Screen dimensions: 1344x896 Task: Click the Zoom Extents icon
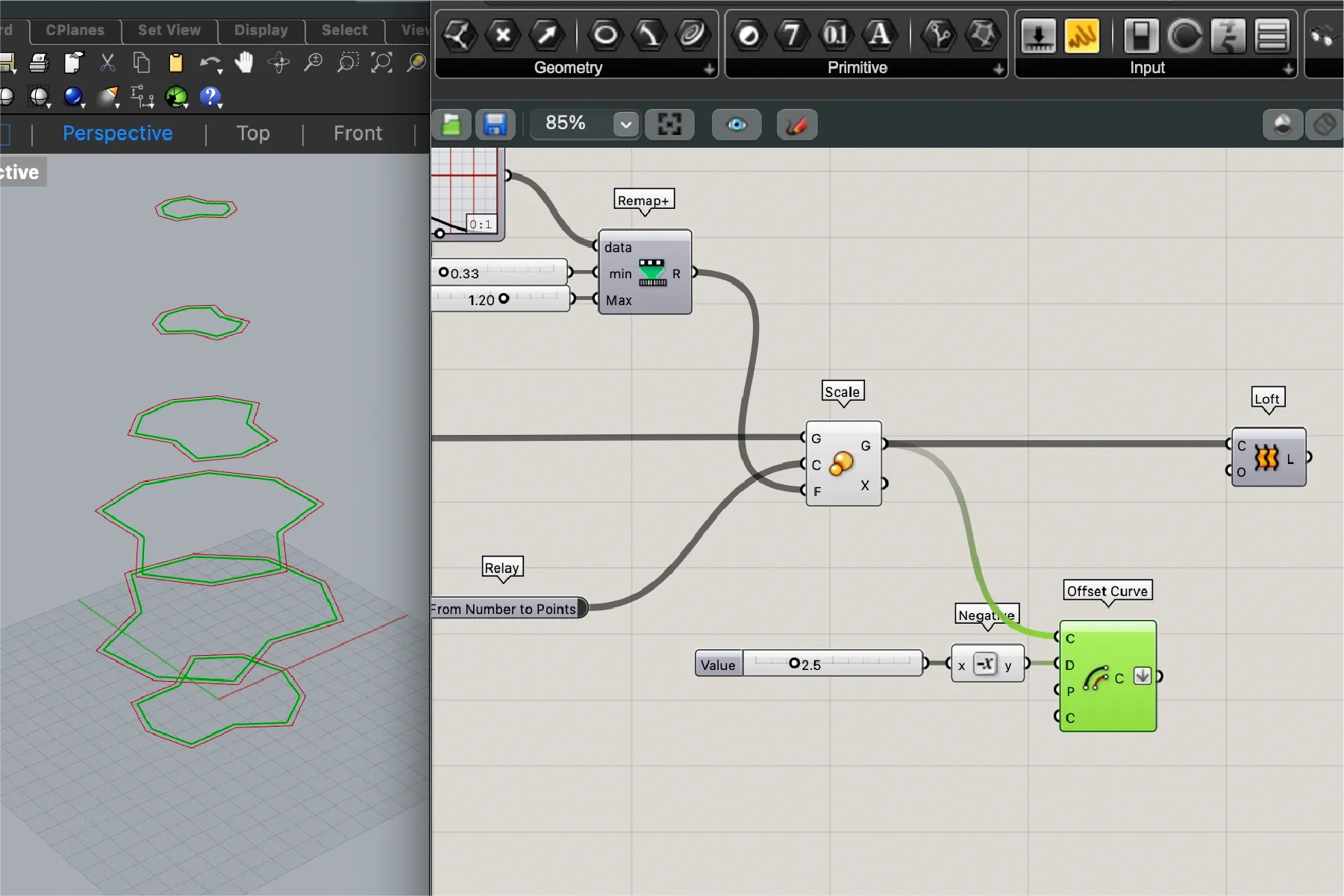click(x=381, y=63)
